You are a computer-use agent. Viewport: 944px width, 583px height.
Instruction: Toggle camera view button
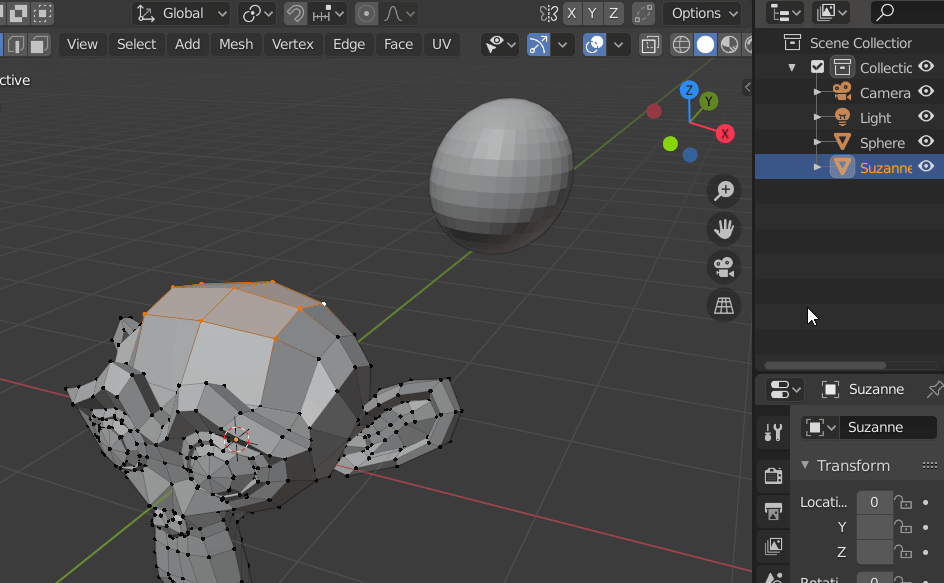(x=724, y=267)
